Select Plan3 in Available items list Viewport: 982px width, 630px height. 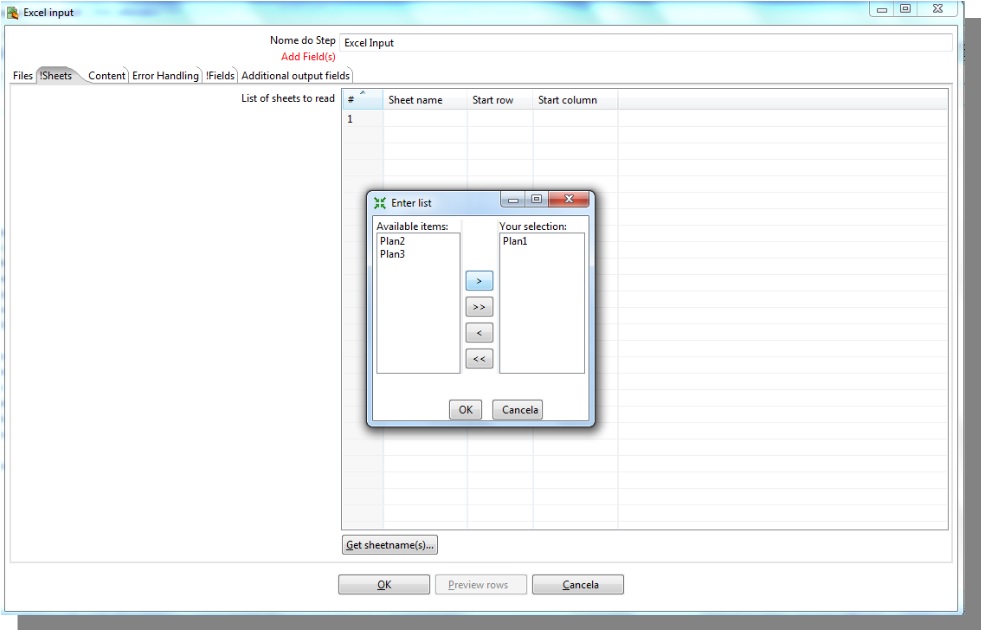392,254
